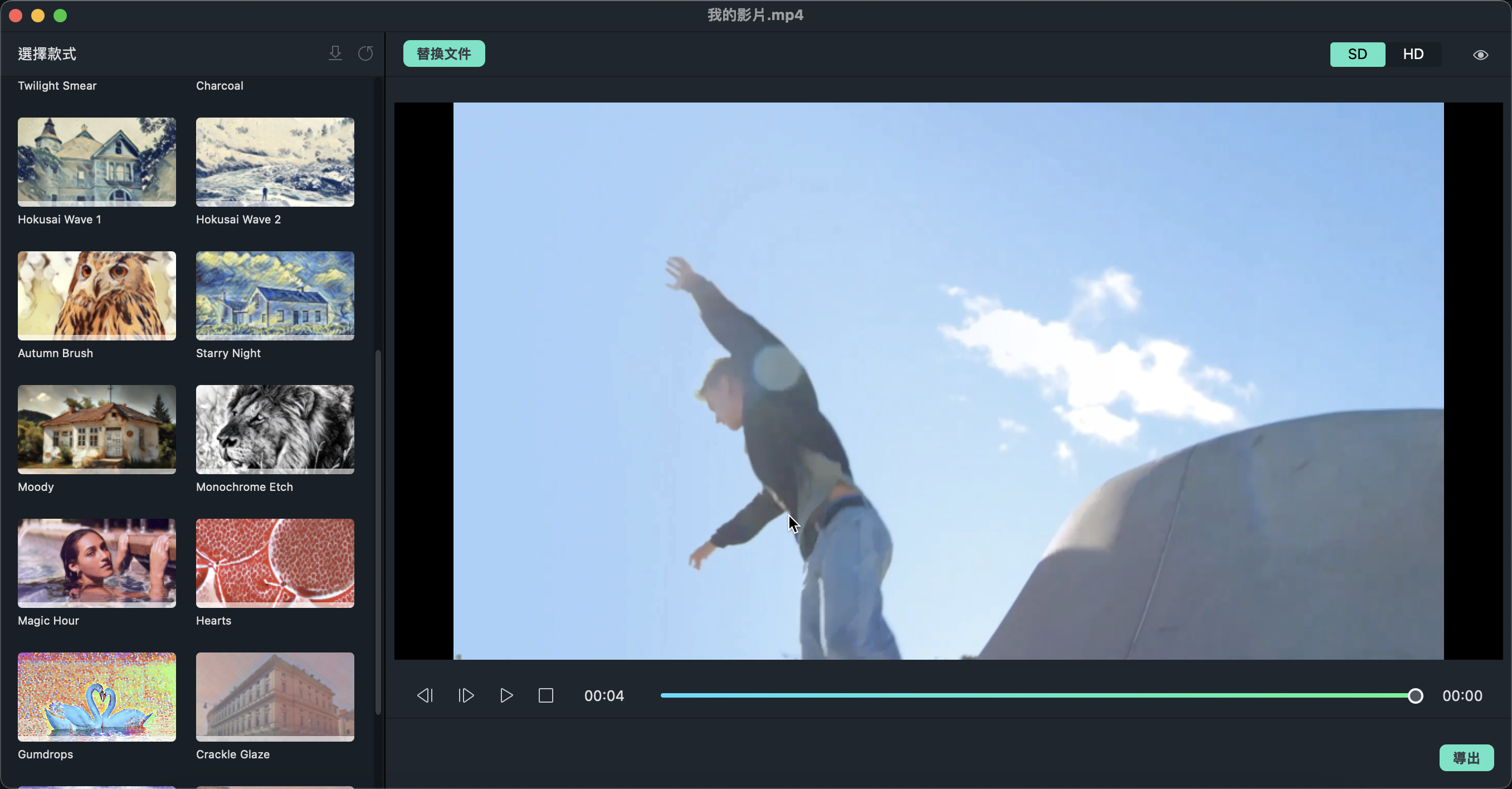Select the Hearts style thumbnail
The width and height of the screenshot is (1512, 789).
pyautogui.click(x=275, y=563)
